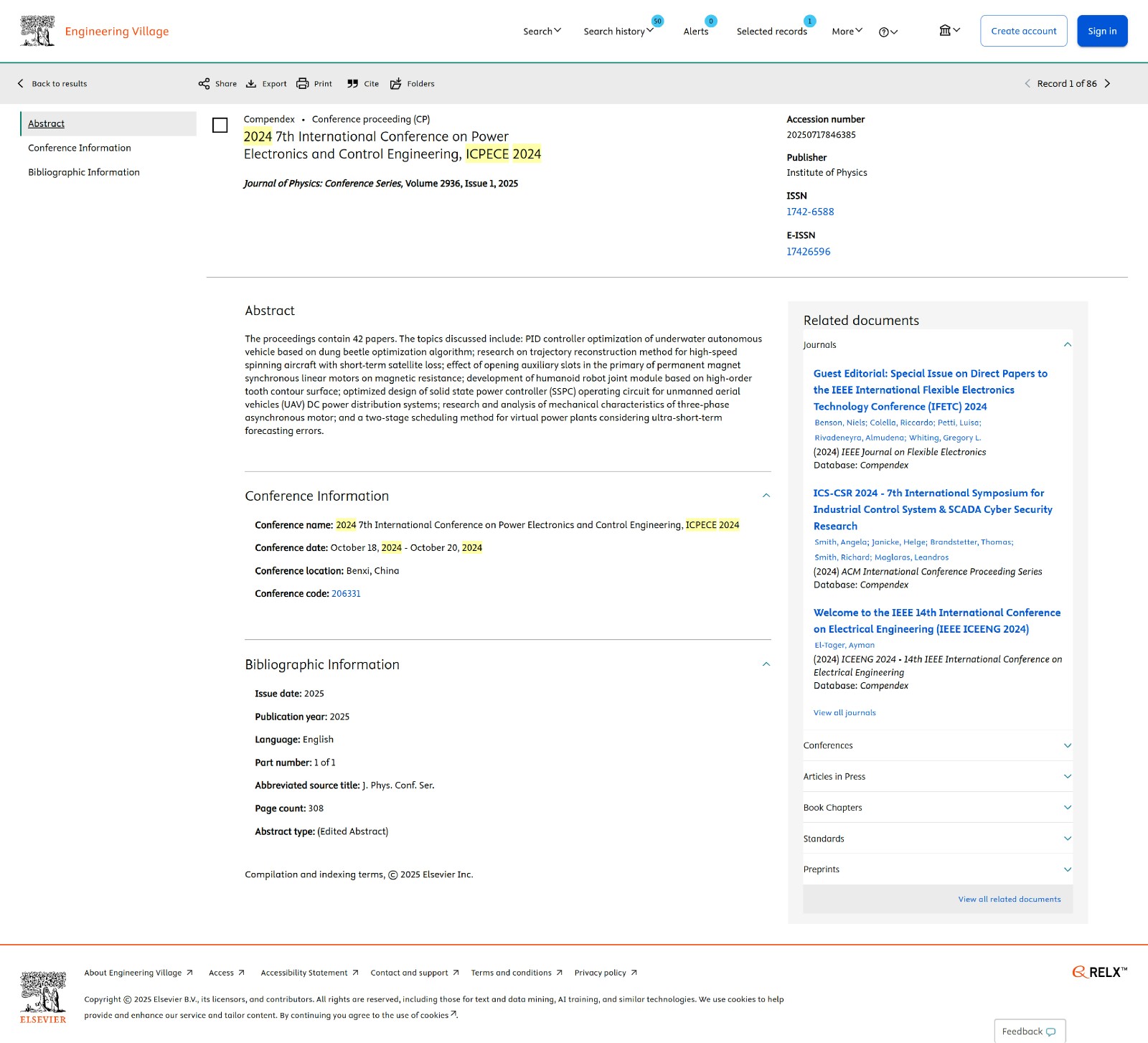
Task: Select the Abstract sidebar item
Action: 108,123
